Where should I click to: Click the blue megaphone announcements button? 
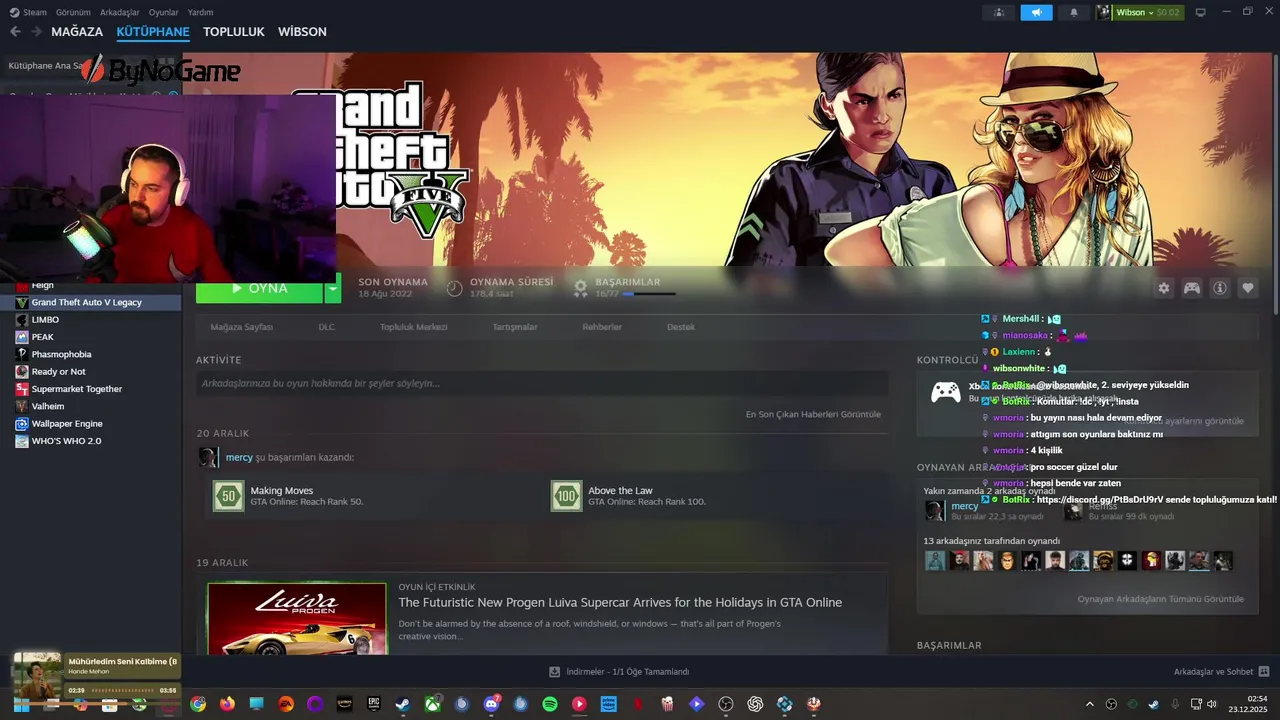click(x=1036, y=12)
